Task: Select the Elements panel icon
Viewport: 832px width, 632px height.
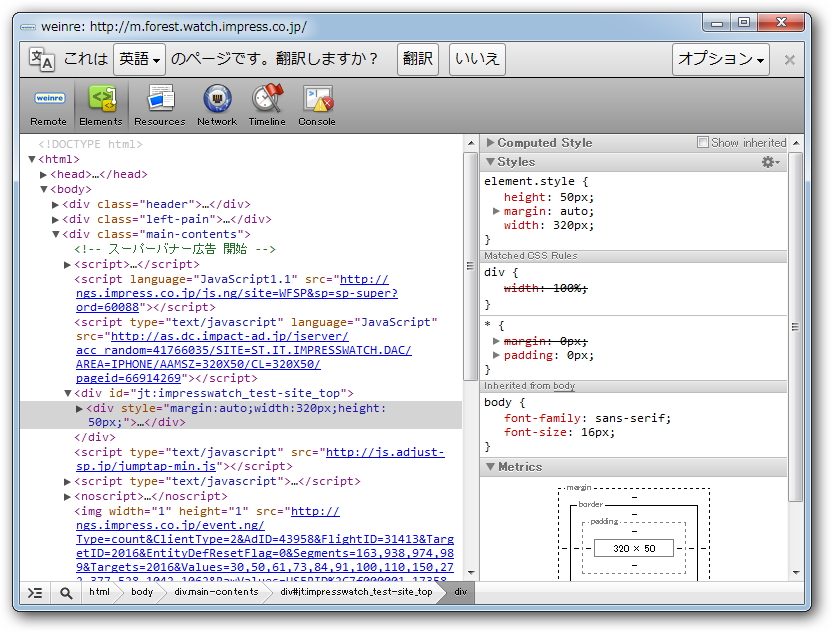Action: [101, 105]
